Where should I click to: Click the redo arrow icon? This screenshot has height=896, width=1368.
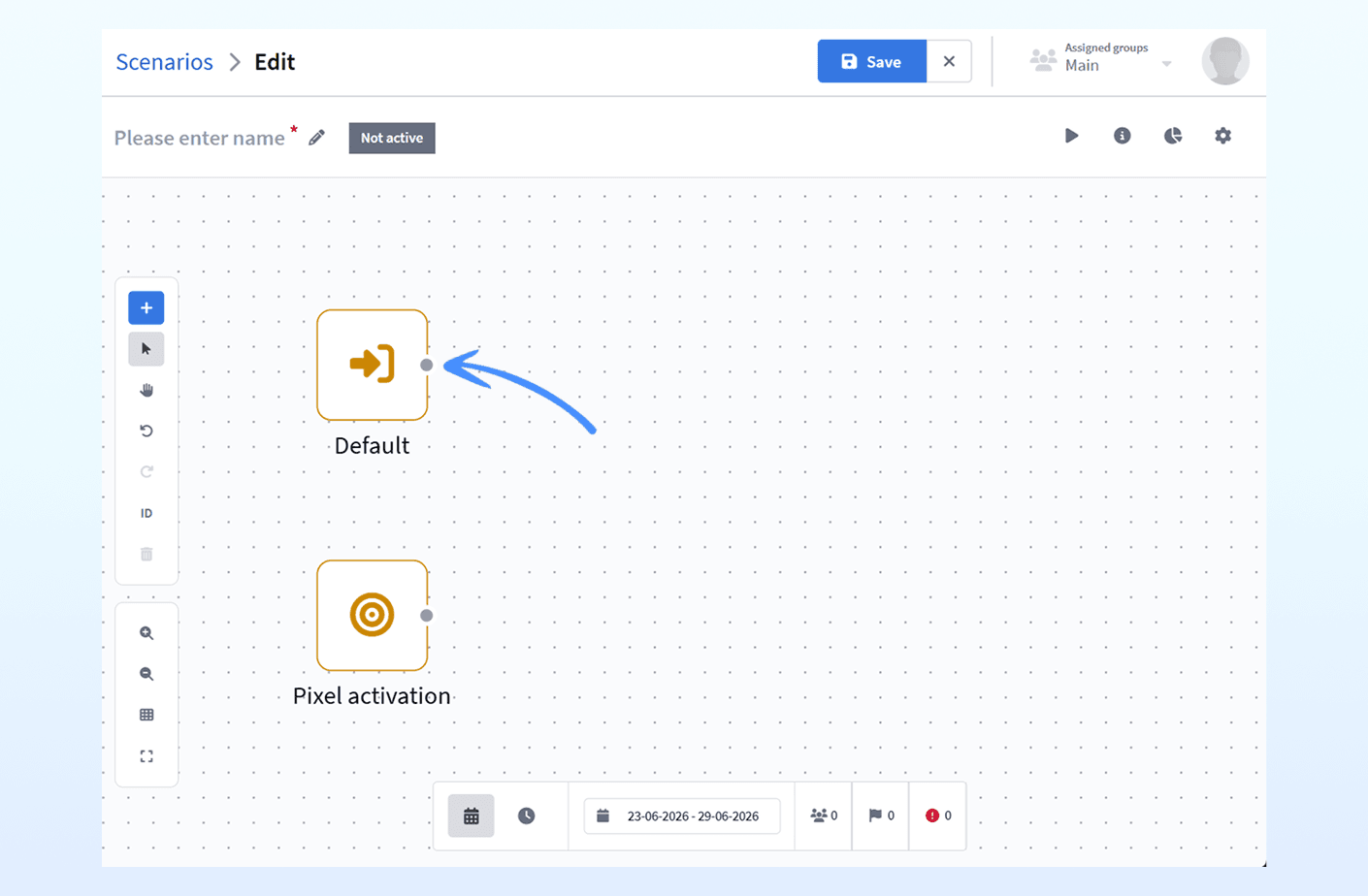pyautogui.click(x=147, y=472)
